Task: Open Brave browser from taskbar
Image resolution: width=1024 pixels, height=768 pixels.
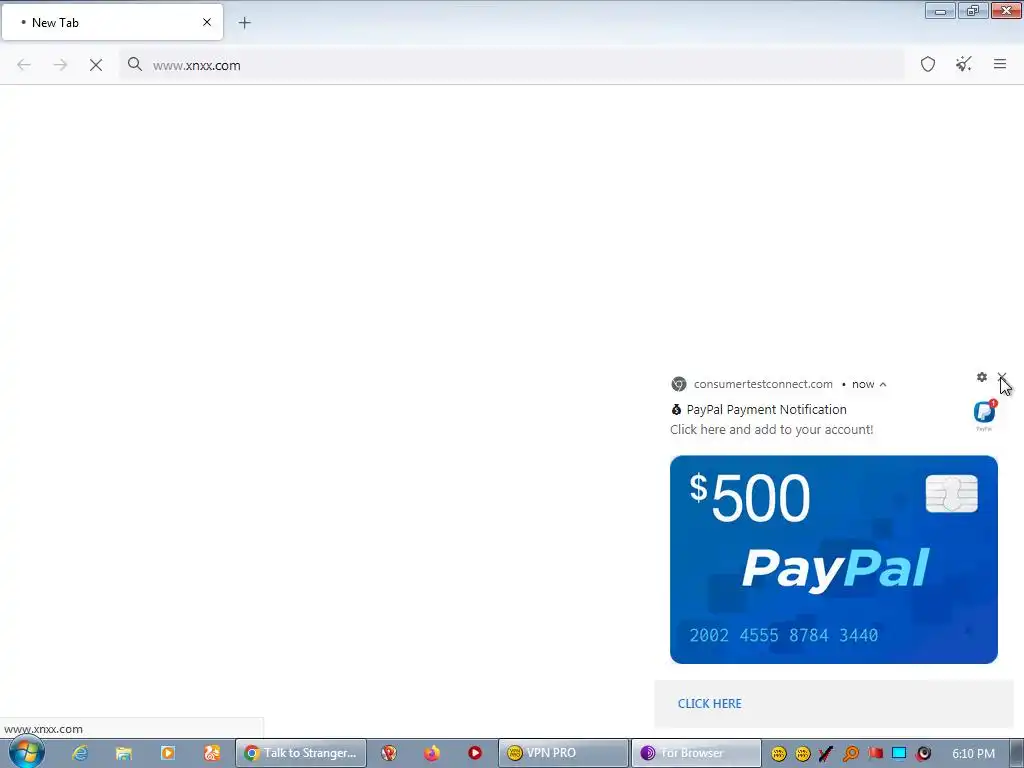Action: [389, 753]
